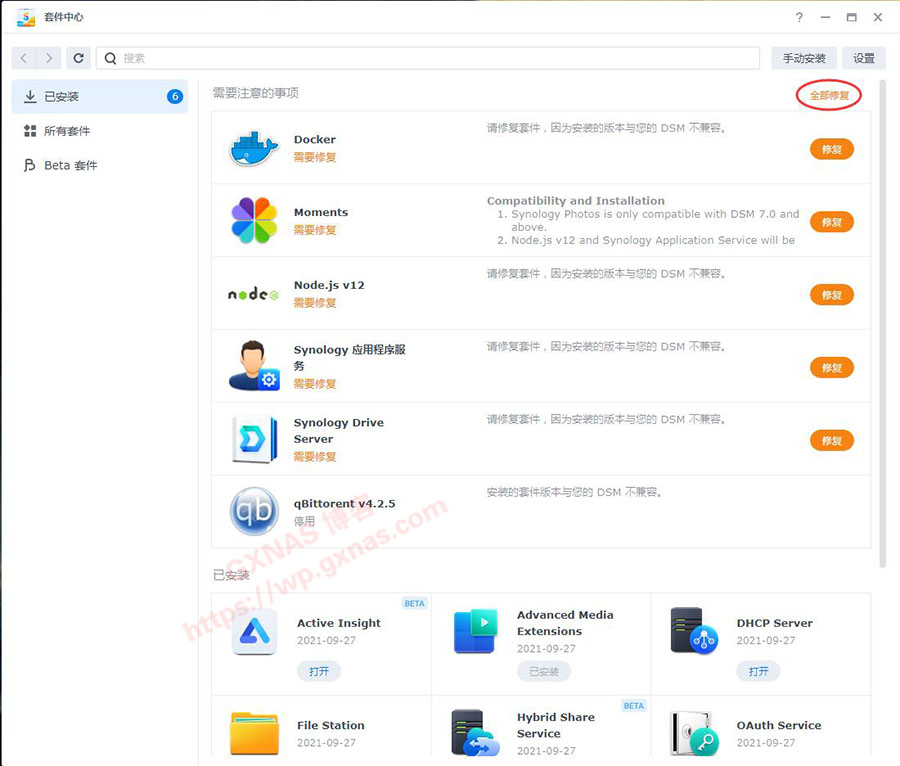Click the DHCP Server package icon
Viewport: 900px width, 766px height.
pyautogui.click(x=694, y=632)
